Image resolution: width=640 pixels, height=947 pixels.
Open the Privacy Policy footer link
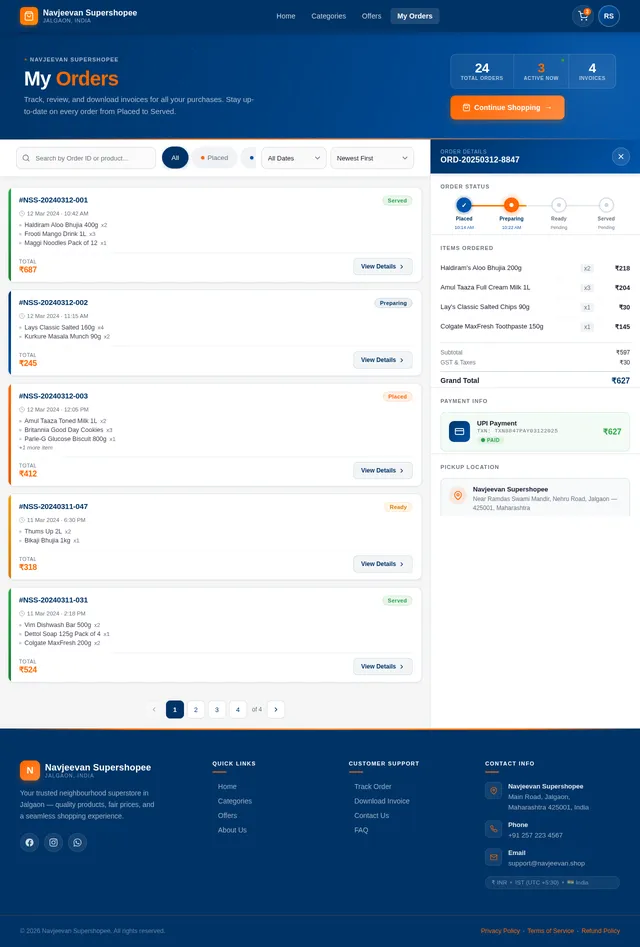click(500, 930)
